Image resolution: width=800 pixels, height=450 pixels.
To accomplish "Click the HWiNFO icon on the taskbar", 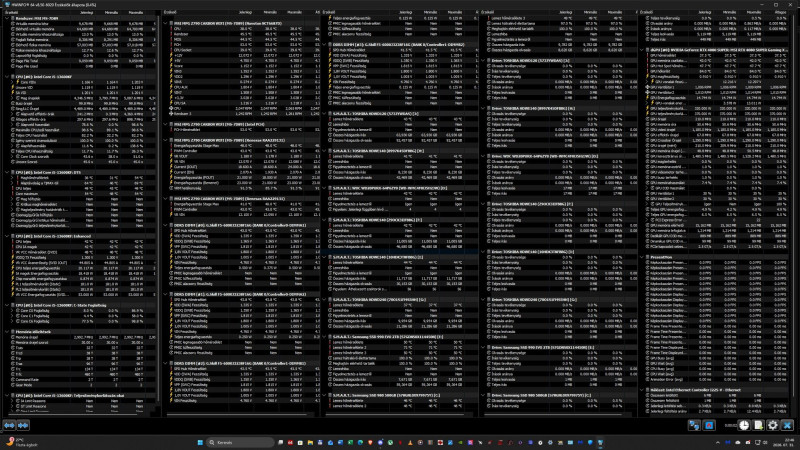I will click(x=601, y=442).
